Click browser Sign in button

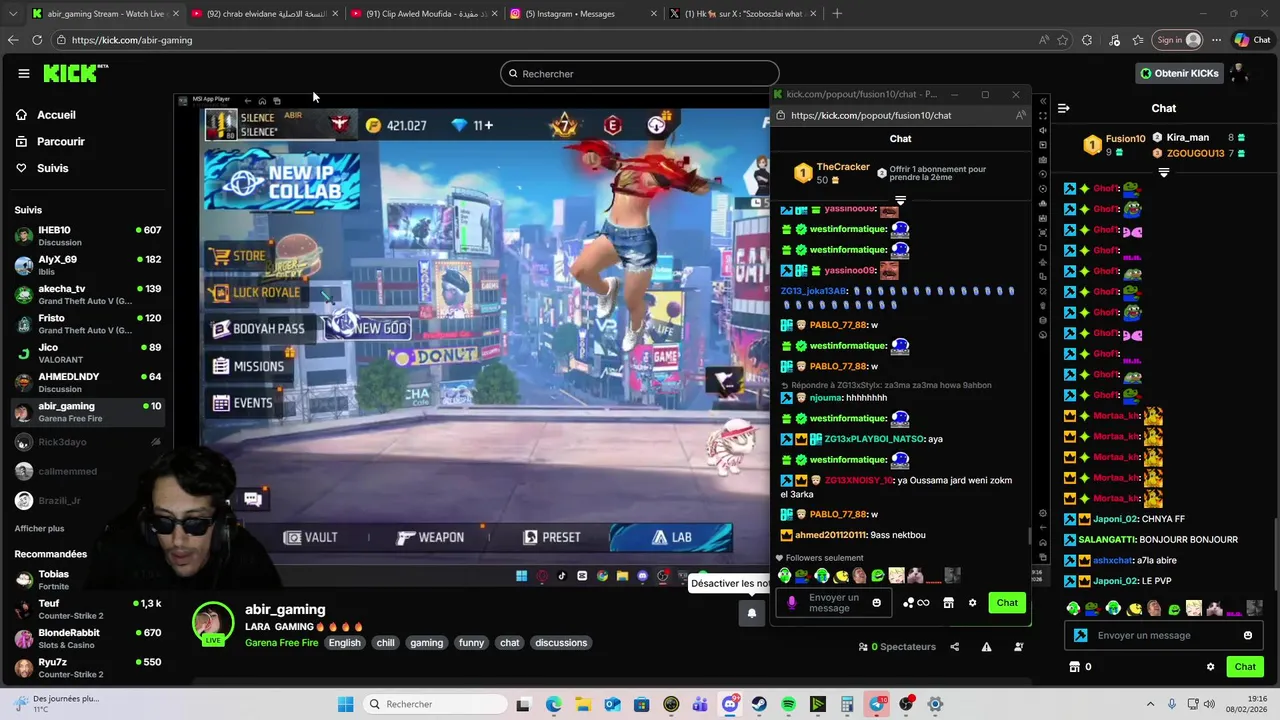pyautogui.click(x=1178, y=40)
